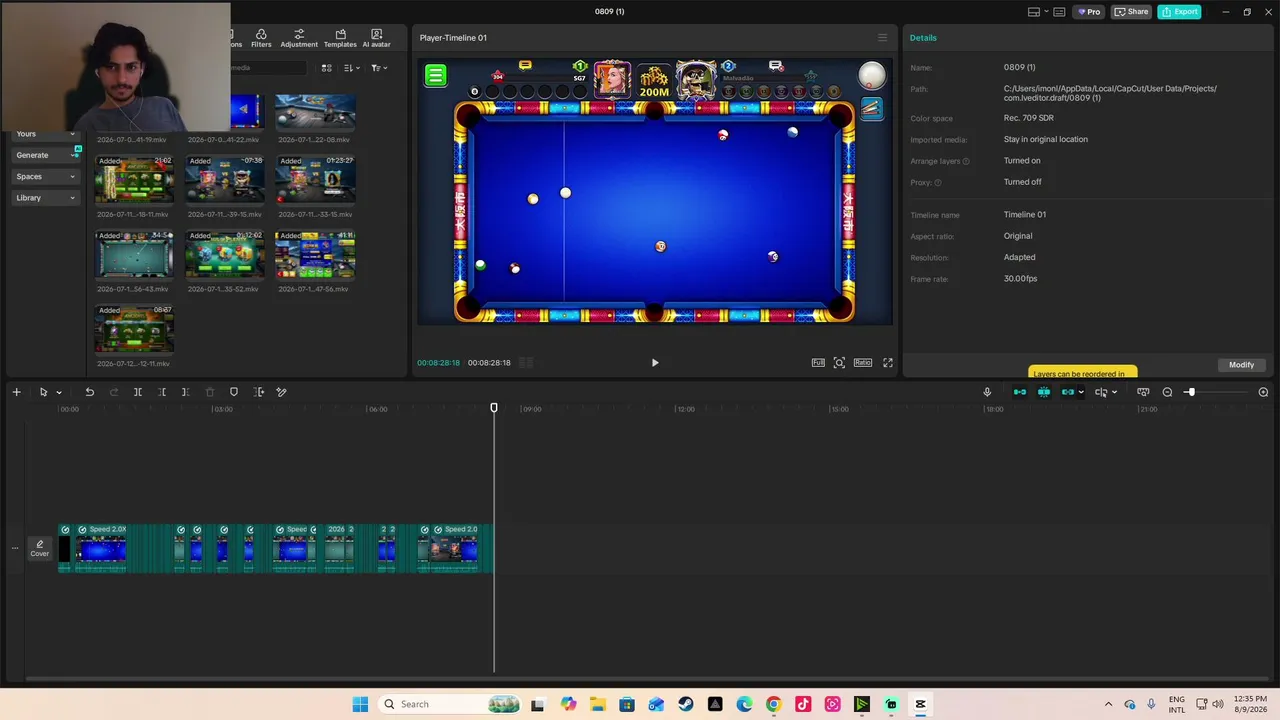1280x720 pixels.
Task: Click the Share button
Action: pos(1132,12)
